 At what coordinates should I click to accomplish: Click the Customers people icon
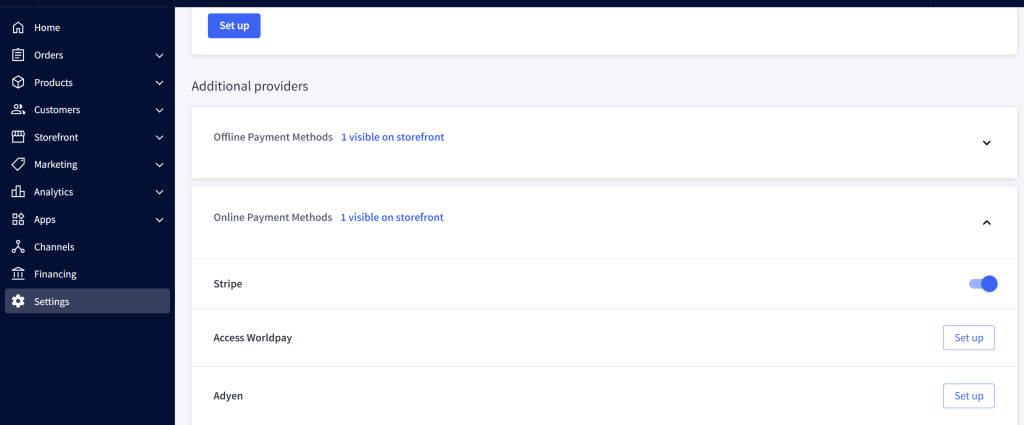click(x=18, y=110)
